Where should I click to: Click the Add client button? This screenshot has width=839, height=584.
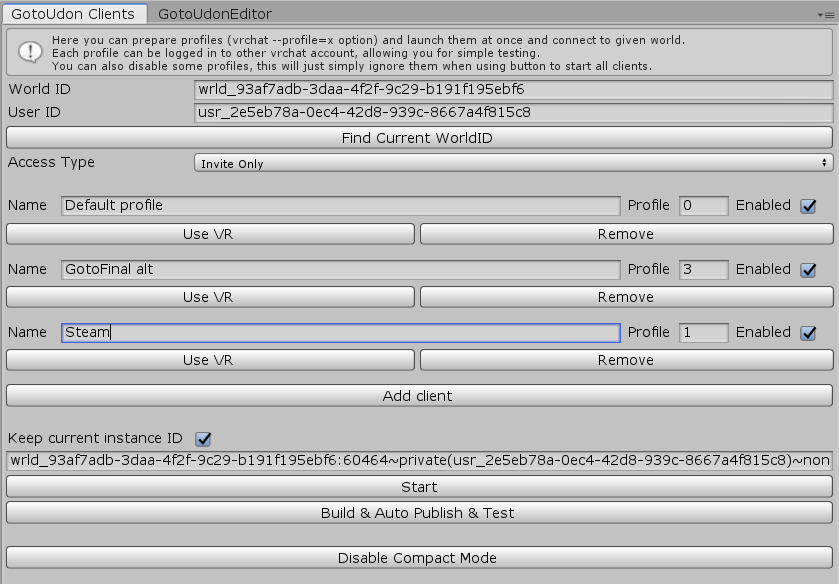419,396
